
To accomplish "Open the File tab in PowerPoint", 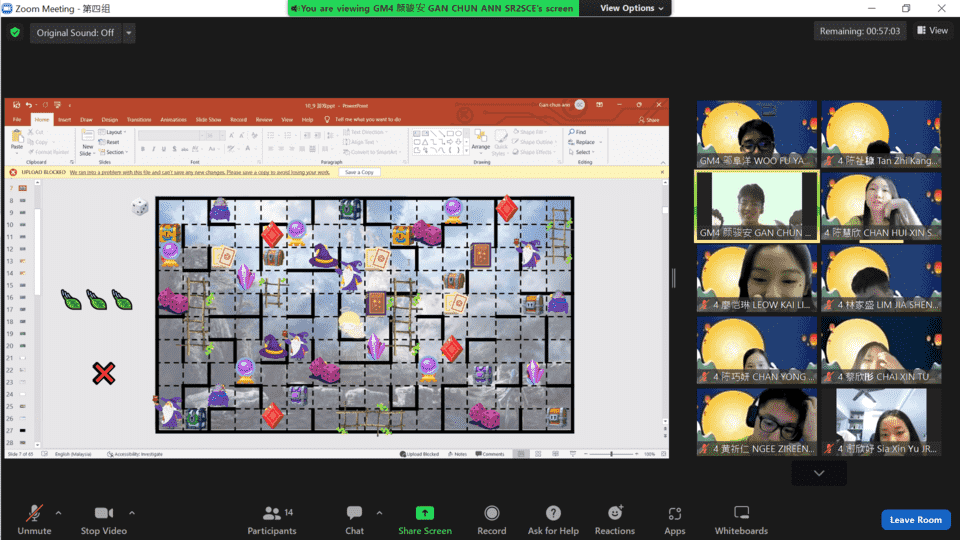I will (17, 119).
